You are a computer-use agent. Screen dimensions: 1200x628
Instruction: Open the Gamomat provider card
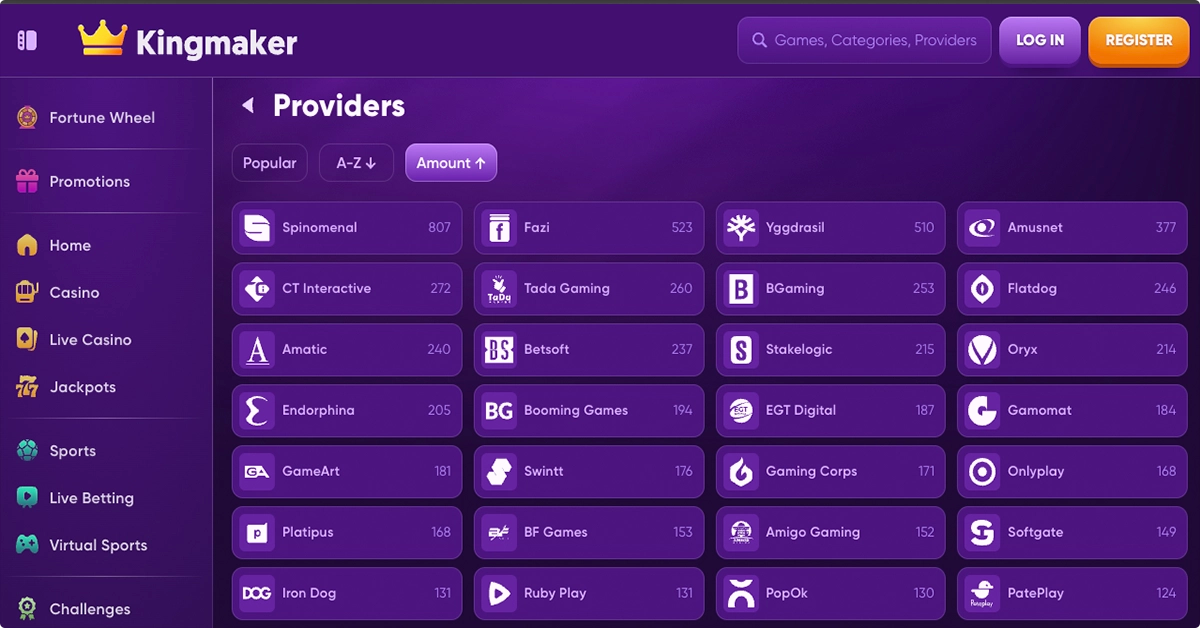click(x=1072, y=410)
